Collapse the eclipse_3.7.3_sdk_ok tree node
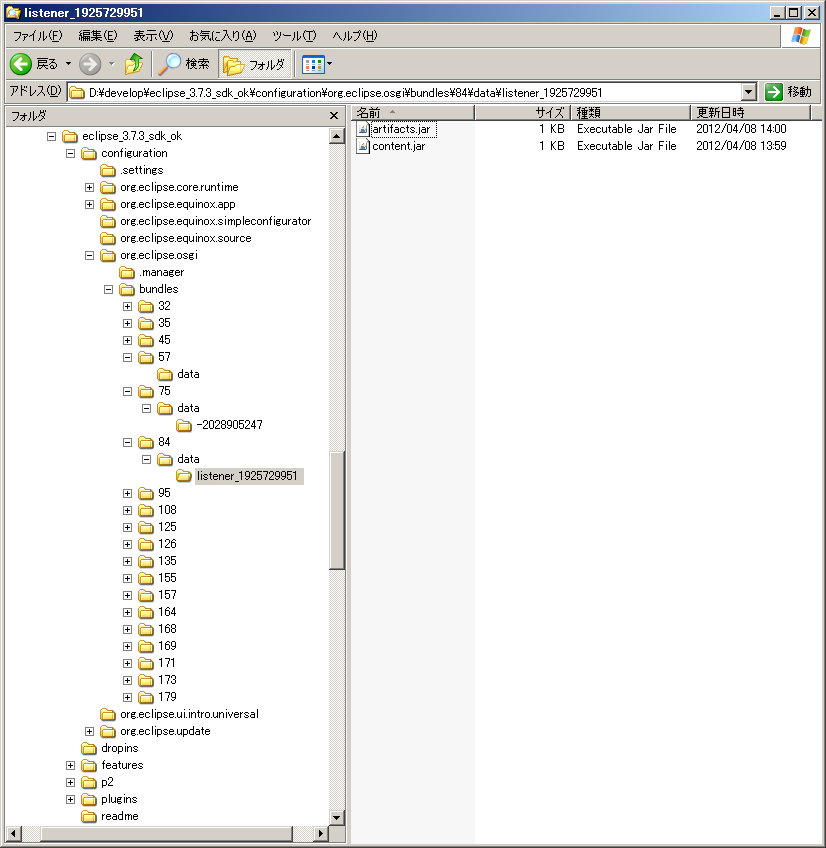826x848 pixels. click(x=51, y=136)
